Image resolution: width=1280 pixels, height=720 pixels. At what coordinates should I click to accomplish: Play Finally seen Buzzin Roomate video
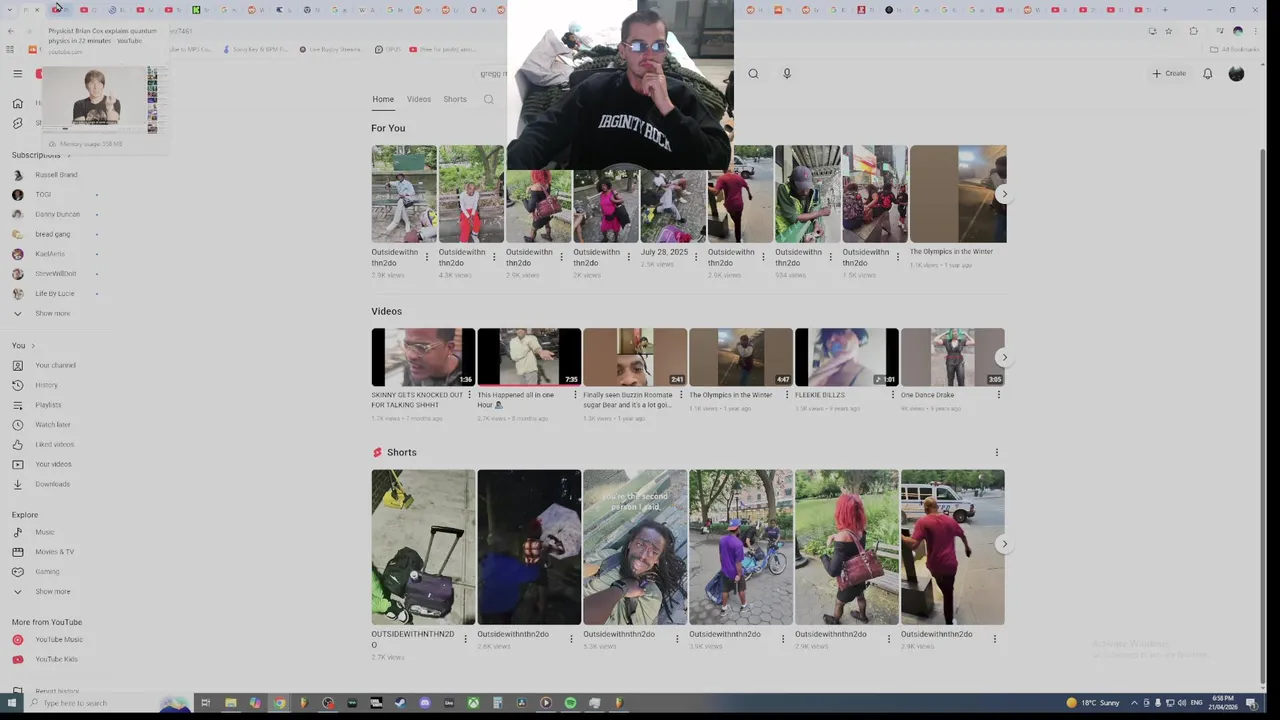635,357
